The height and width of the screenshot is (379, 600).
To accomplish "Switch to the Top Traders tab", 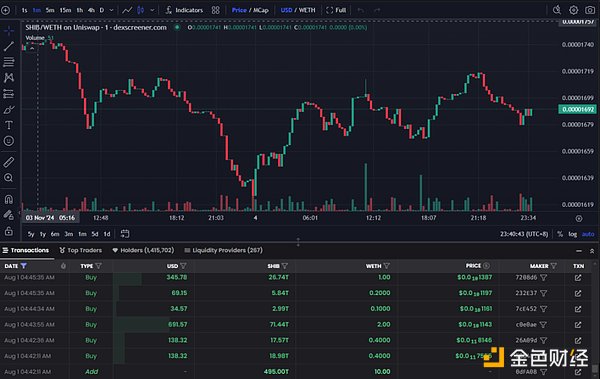I will [81, 250].
